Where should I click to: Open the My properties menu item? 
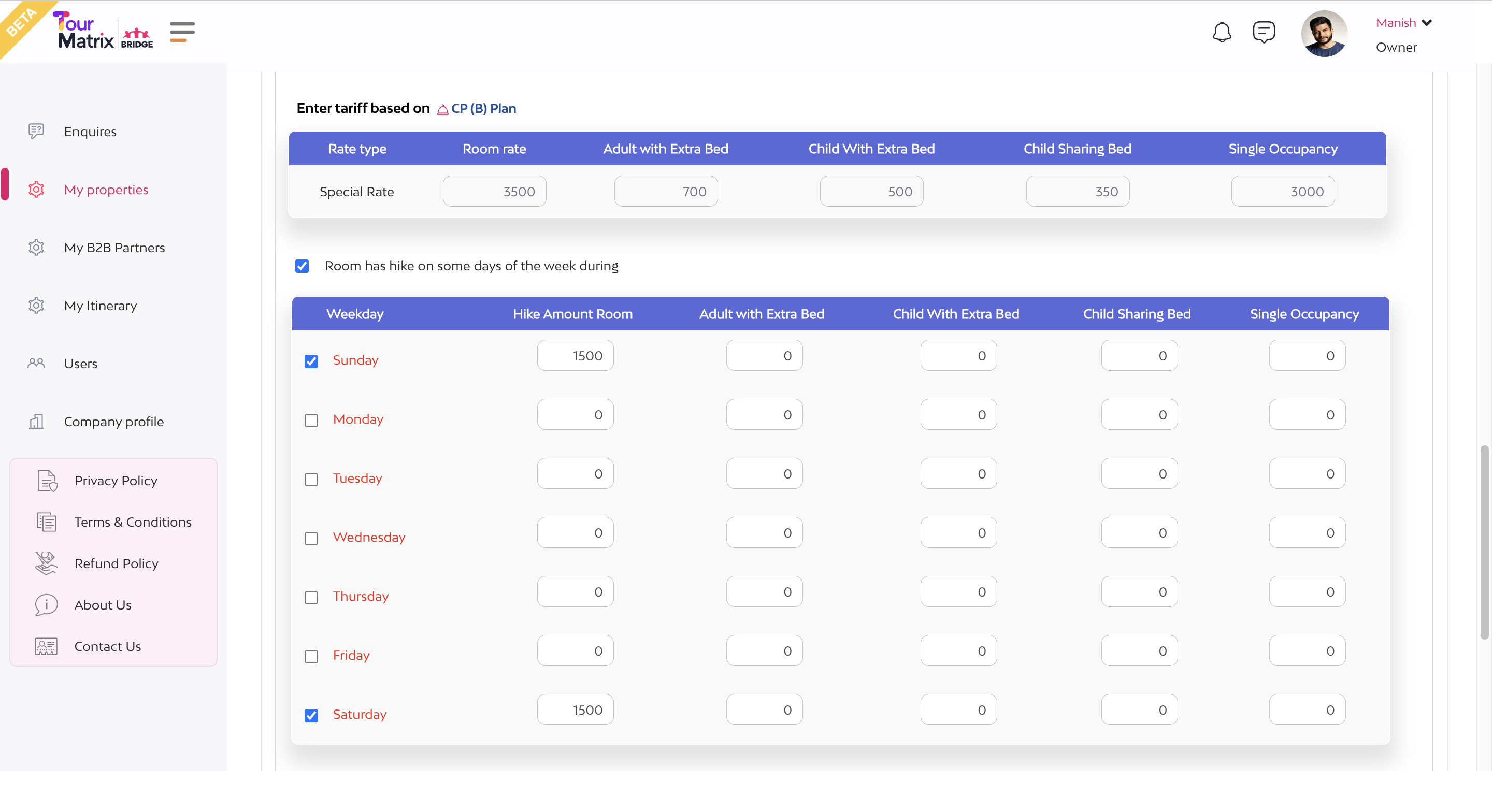coord(106,190)
